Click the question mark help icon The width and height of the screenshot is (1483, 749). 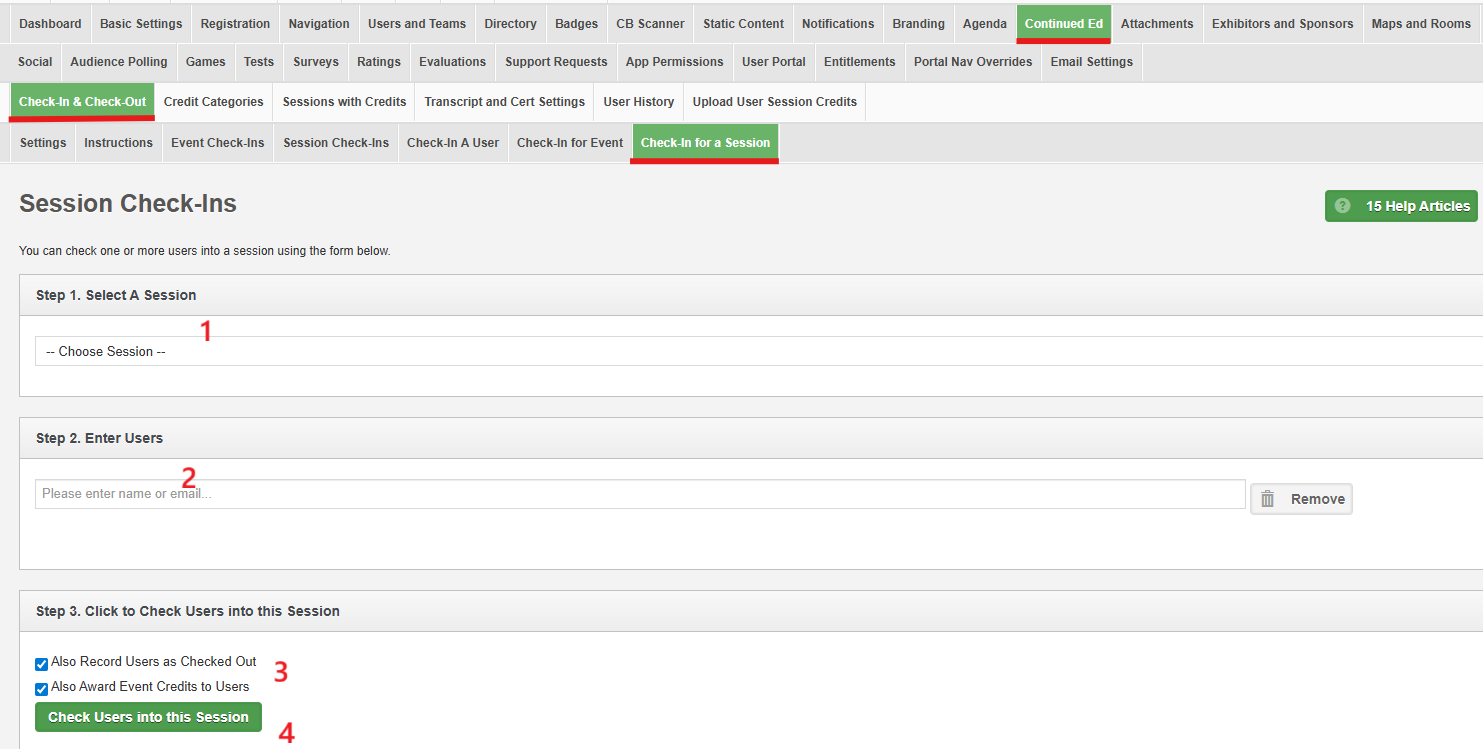pos(1342,206)
